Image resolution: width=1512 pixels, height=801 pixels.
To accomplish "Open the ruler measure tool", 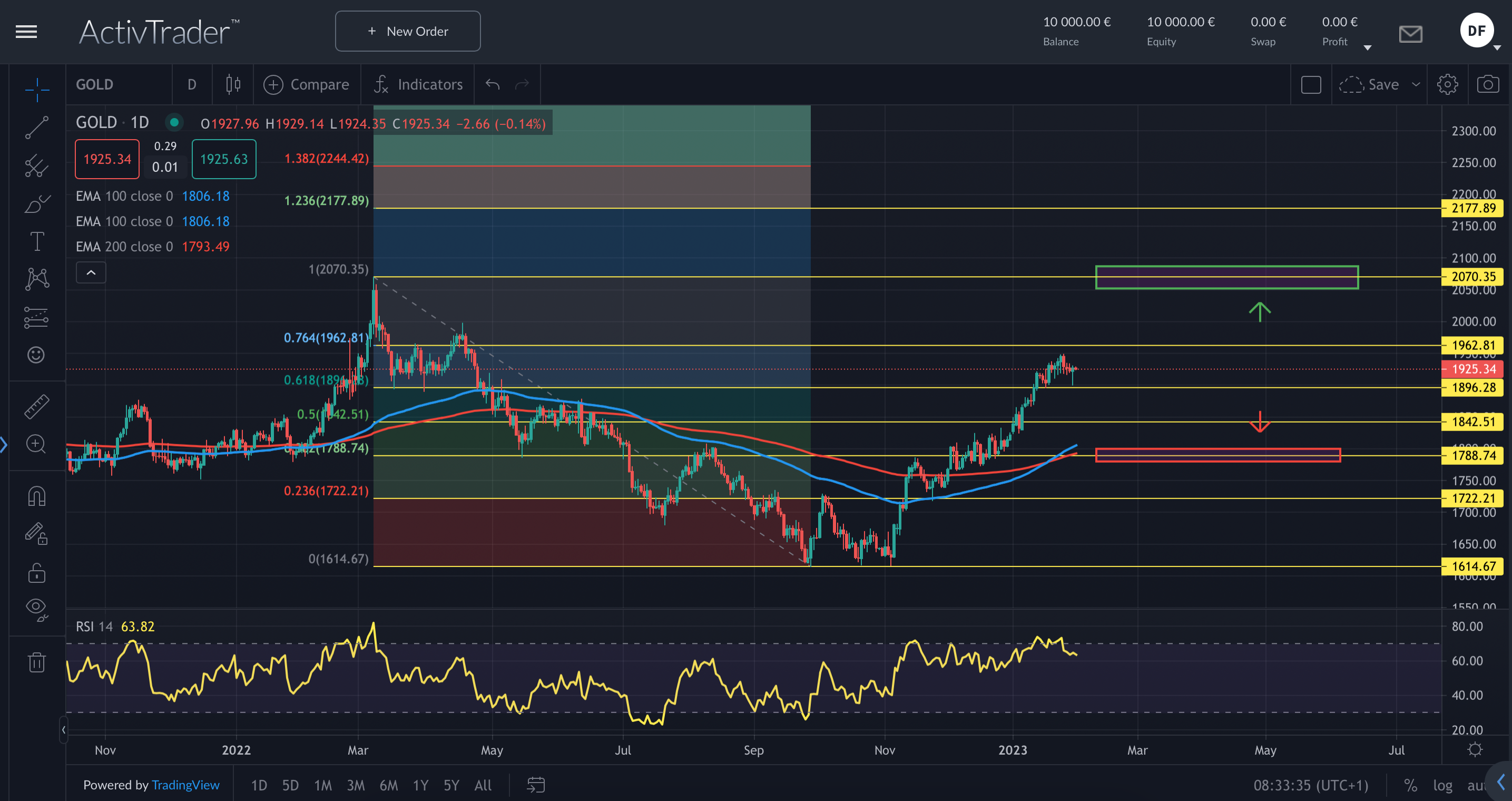I will pyautogui.click(x=36, y=406).
